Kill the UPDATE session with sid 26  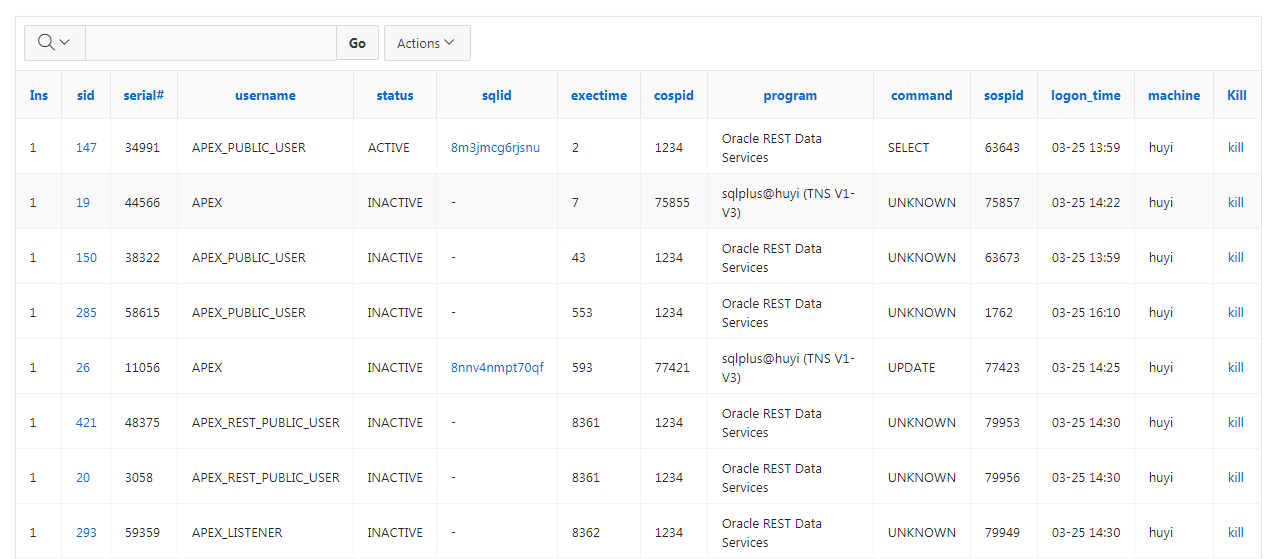tap(1236, 368)
